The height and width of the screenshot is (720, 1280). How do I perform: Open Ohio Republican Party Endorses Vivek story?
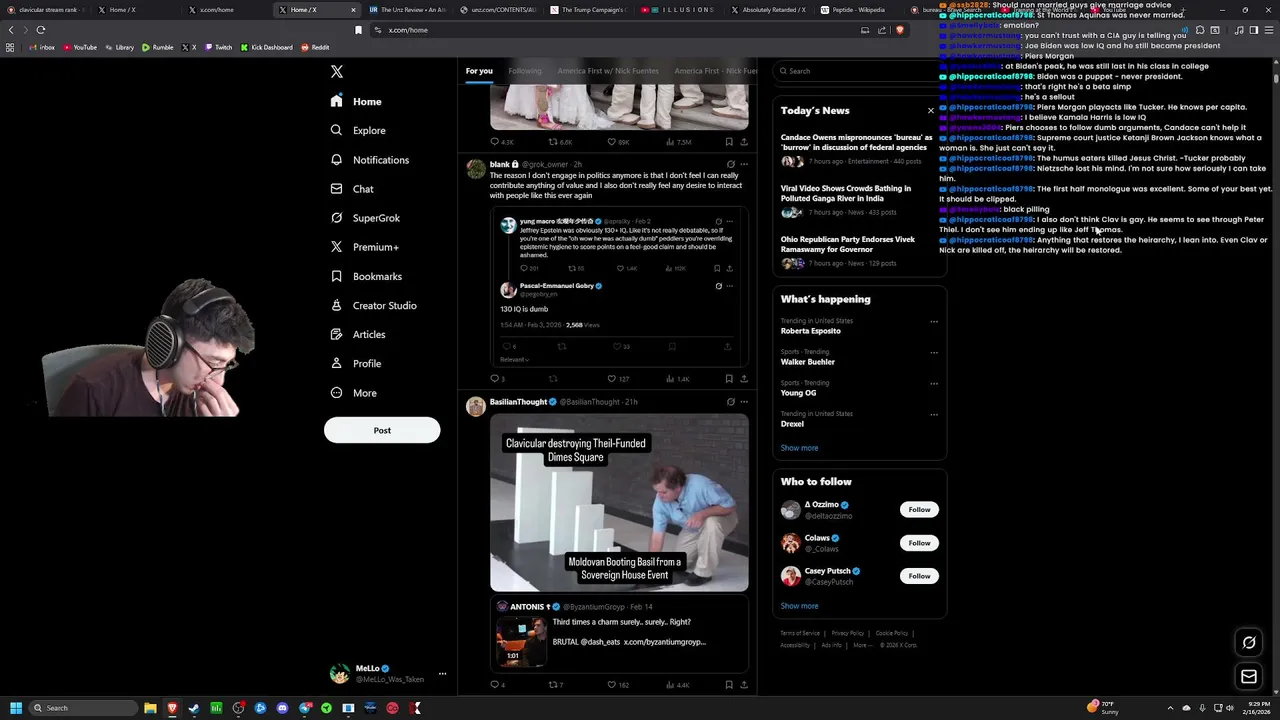point(858,252)
